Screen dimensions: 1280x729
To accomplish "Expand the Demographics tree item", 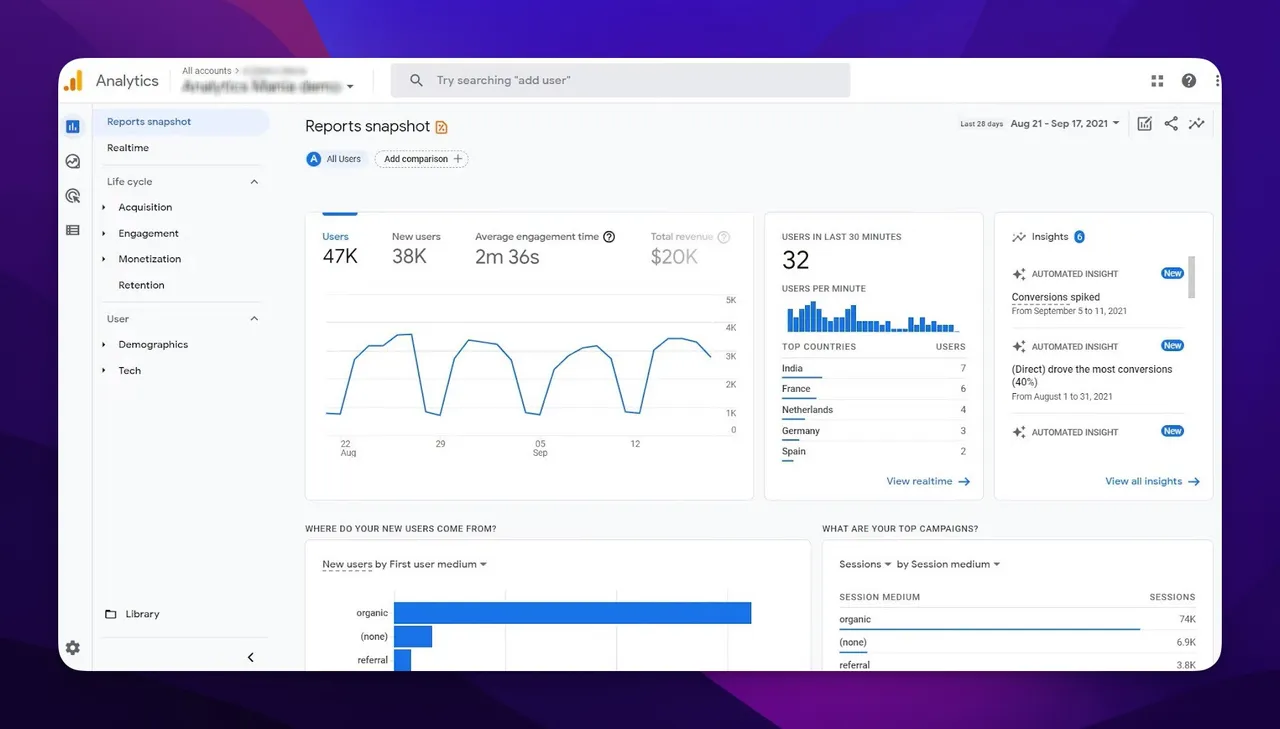I will point(104,344).
